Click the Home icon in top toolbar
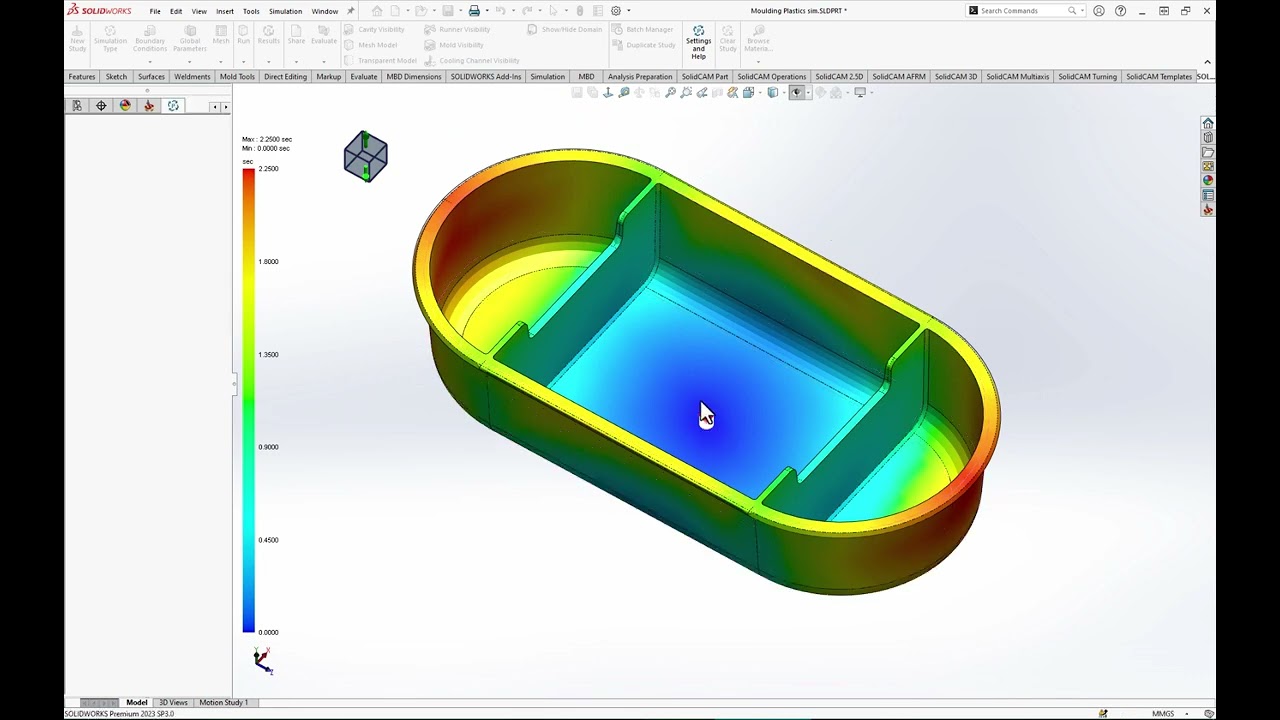The image size is (1280, 720). coord(377,11)
